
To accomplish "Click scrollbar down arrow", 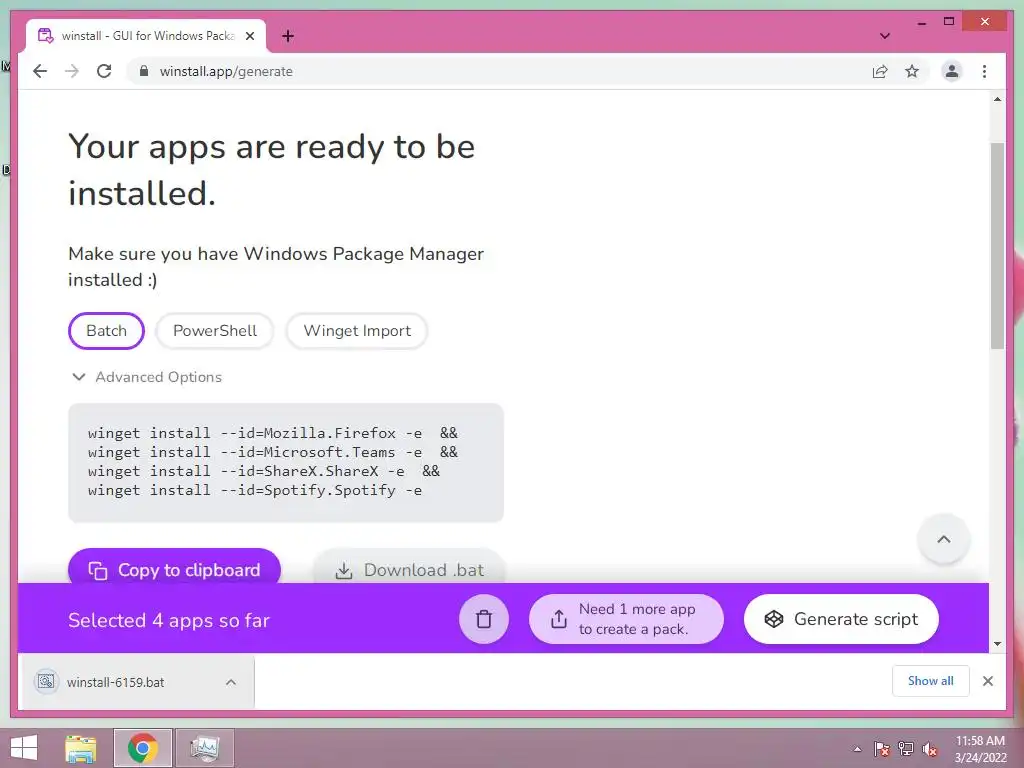I will [997, 644].
